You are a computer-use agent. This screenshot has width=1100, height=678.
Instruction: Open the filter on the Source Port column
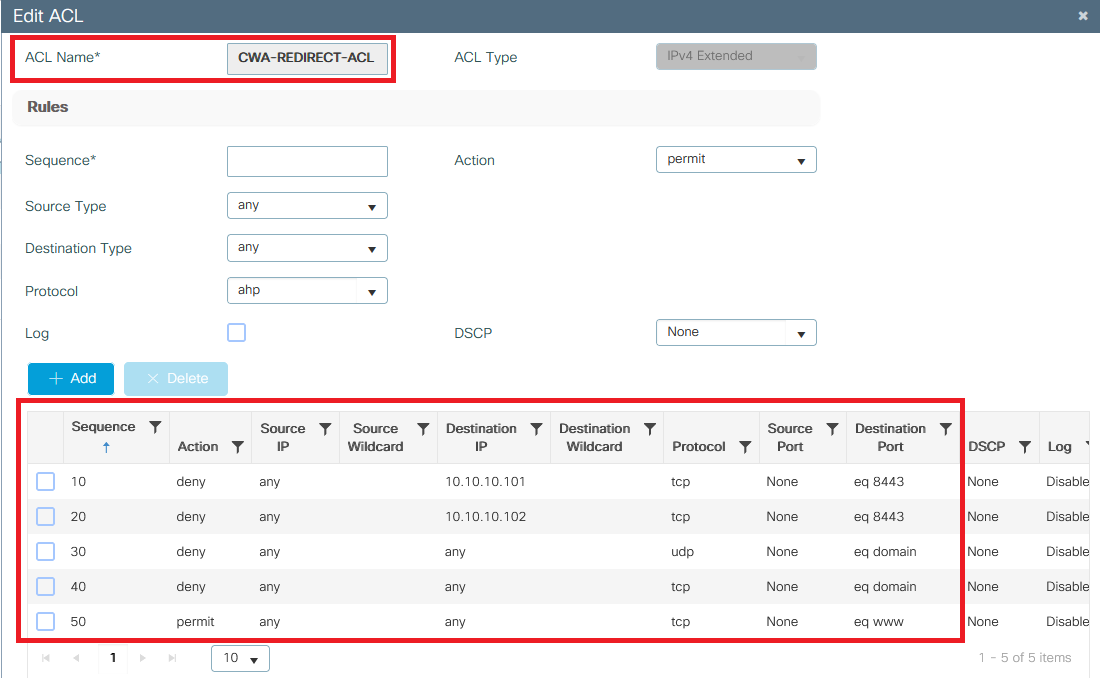tap(832, 428)
